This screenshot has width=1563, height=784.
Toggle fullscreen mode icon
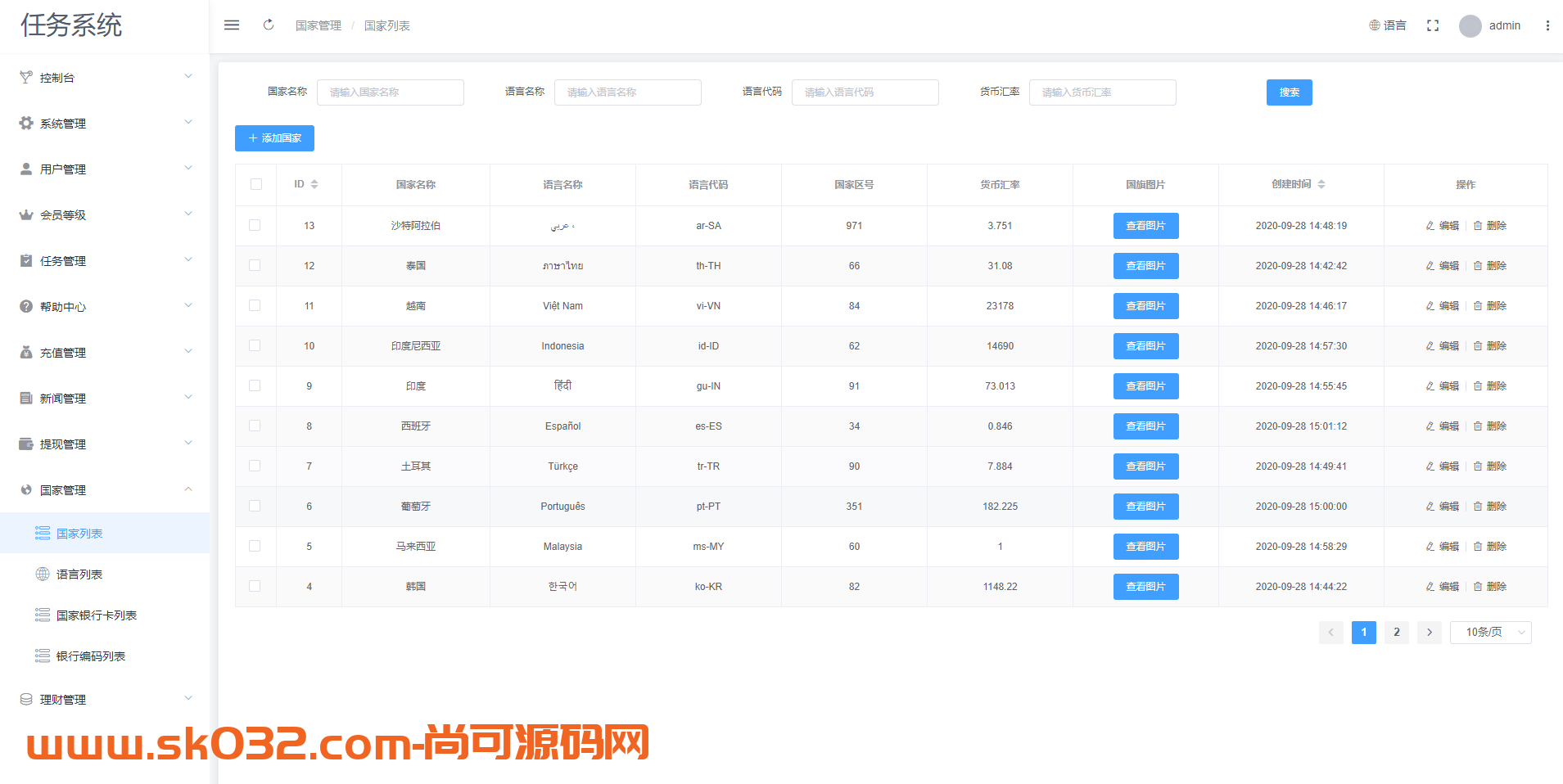click(x=1433, y=25)
